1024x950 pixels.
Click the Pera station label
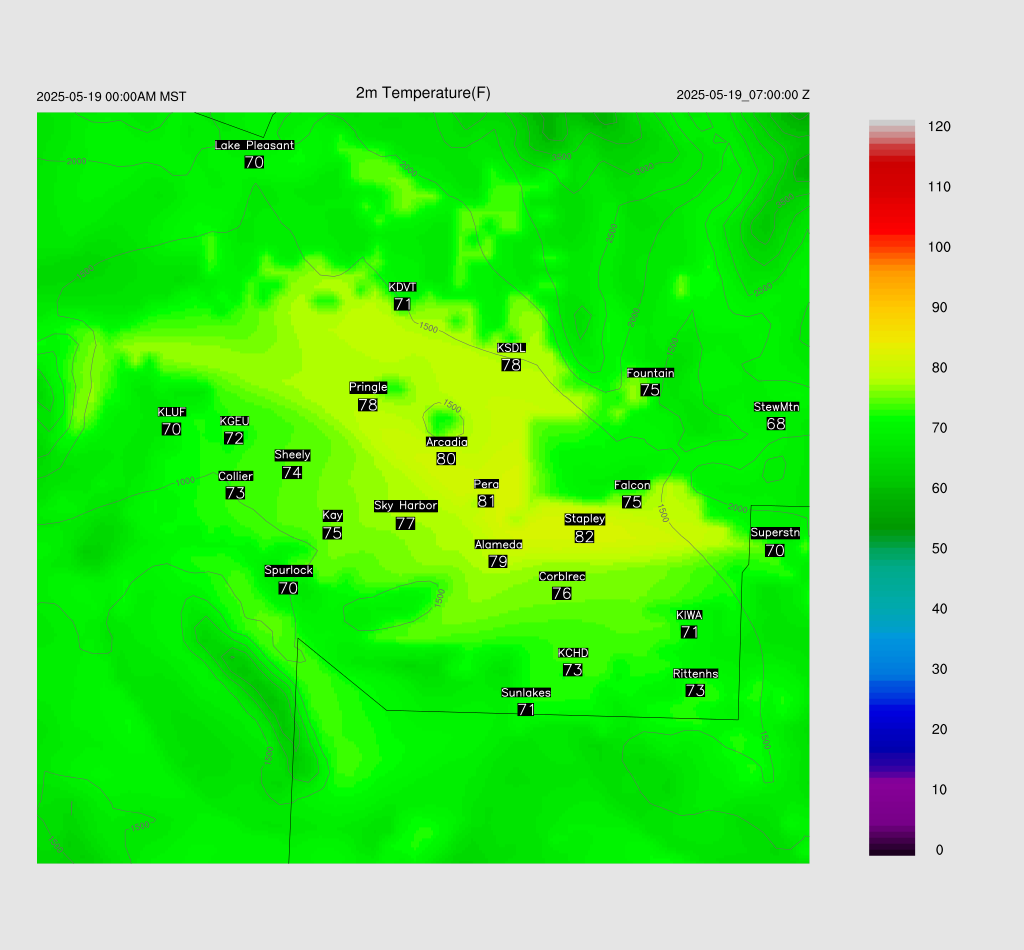(x=487, y=484)
